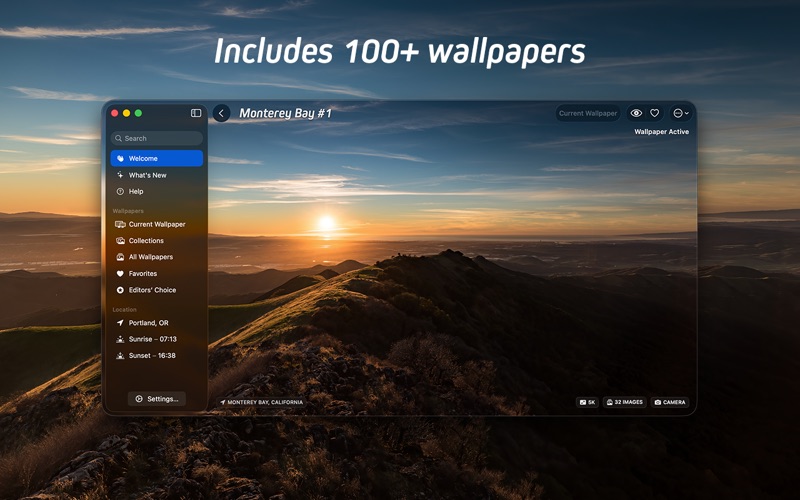Viewport: 800px width, 500px height.
Task: Toggle the heart favorite button
Action: tap(655, 113)
